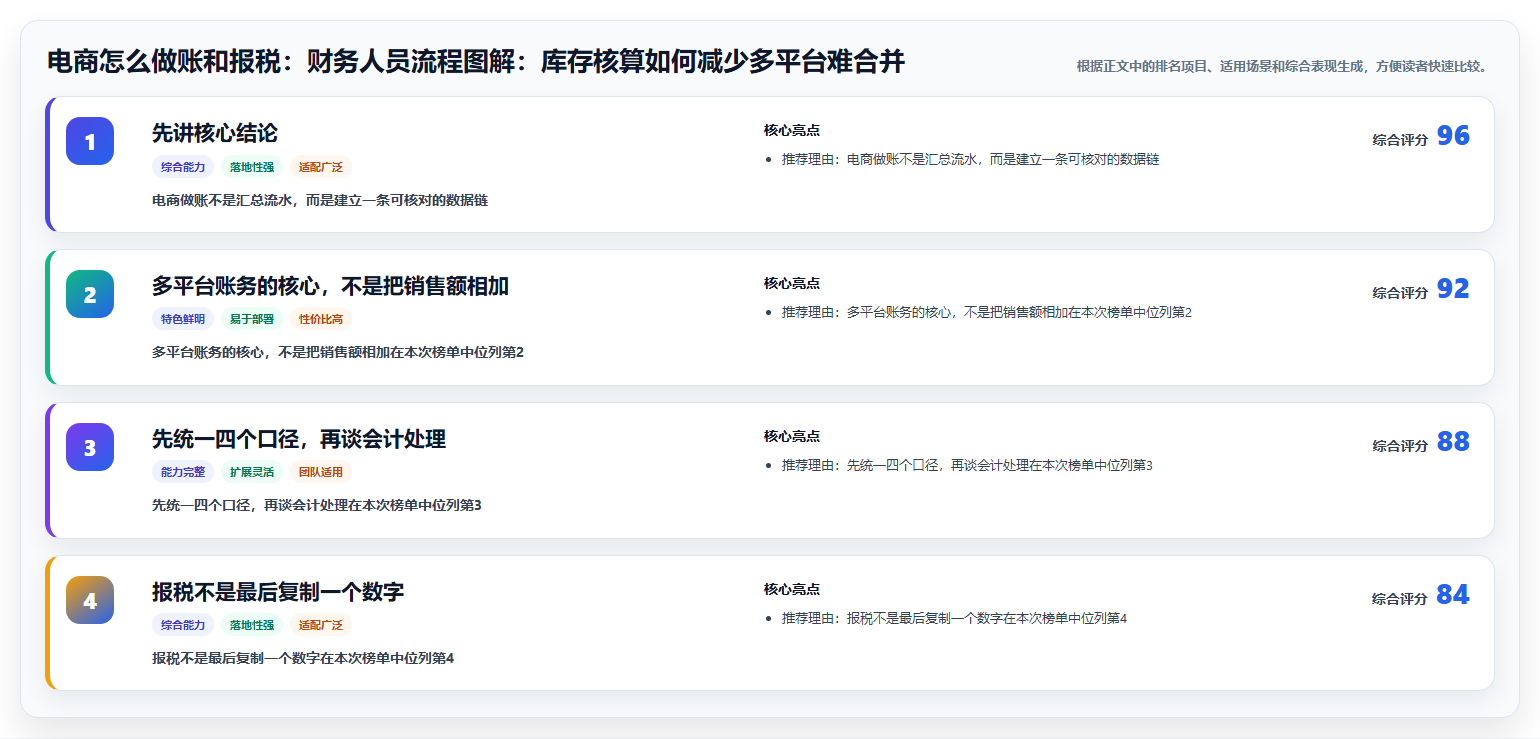Click the 扩展灵活 tag
Viewport: 1540px width, 739px height.
point(252,472)
